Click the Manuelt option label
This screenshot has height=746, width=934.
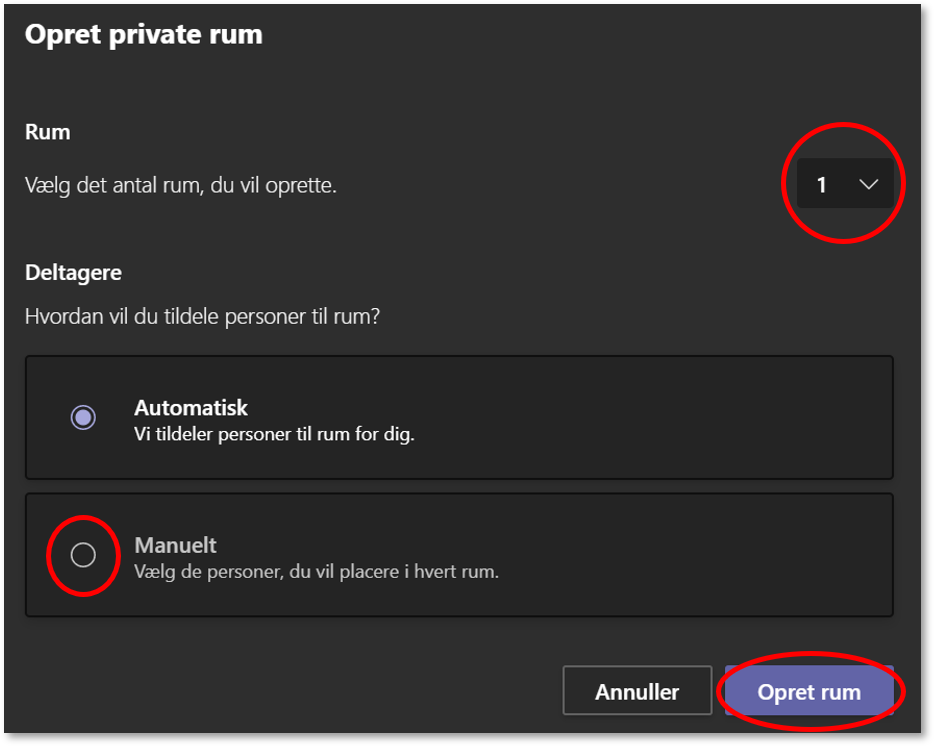click(x=175, y=545)
